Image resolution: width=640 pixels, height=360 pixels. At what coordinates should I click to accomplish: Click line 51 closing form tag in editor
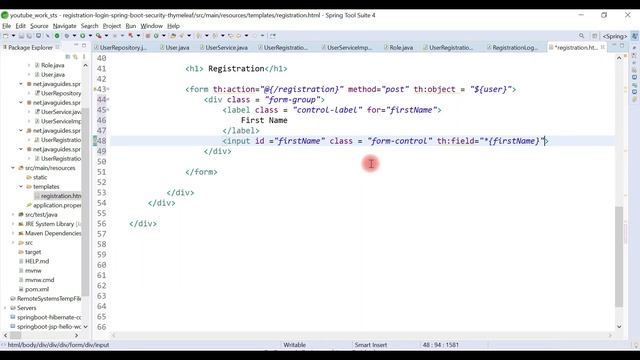point(201,172)
